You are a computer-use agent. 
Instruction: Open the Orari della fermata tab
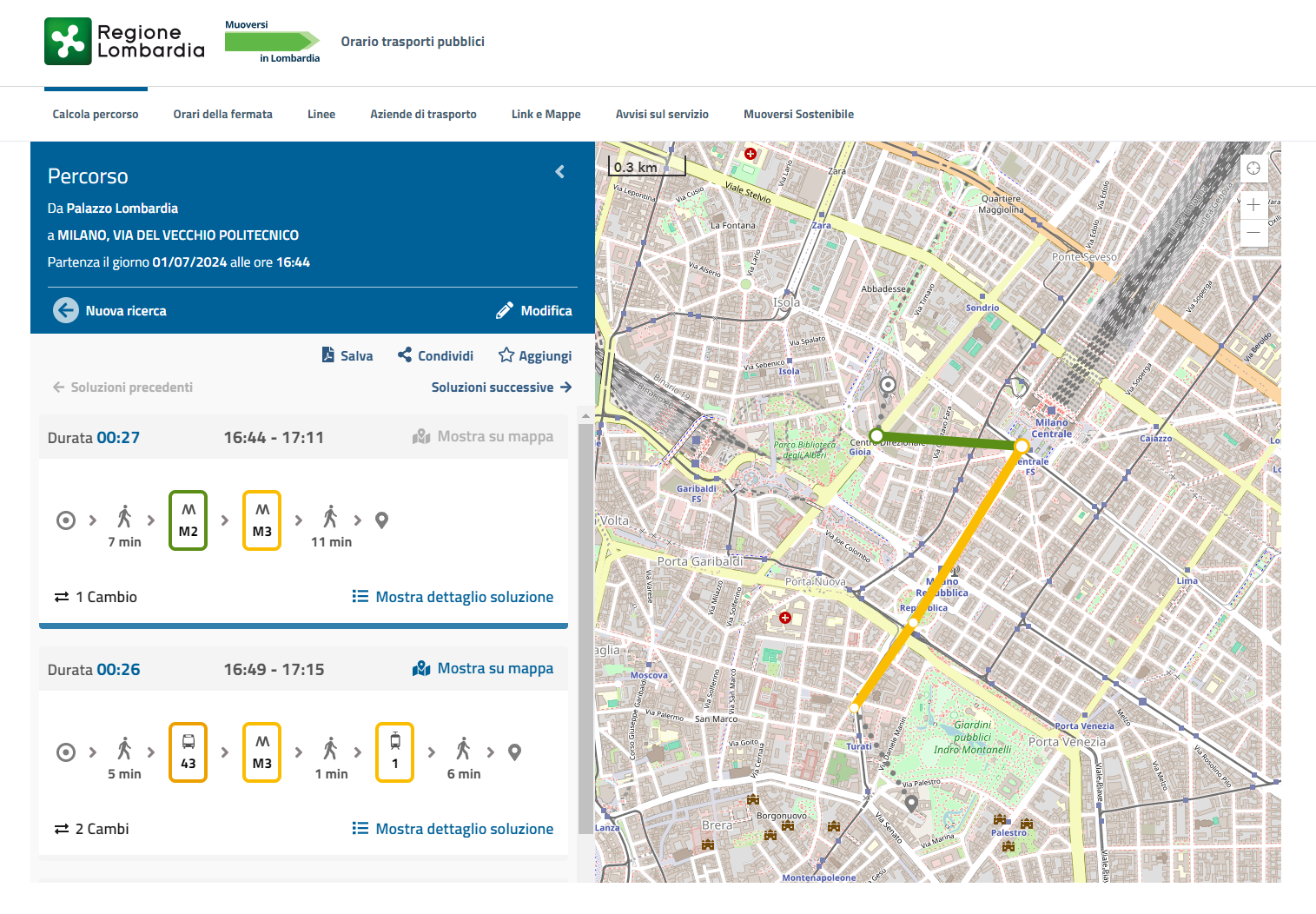click(x=222, y=114)
